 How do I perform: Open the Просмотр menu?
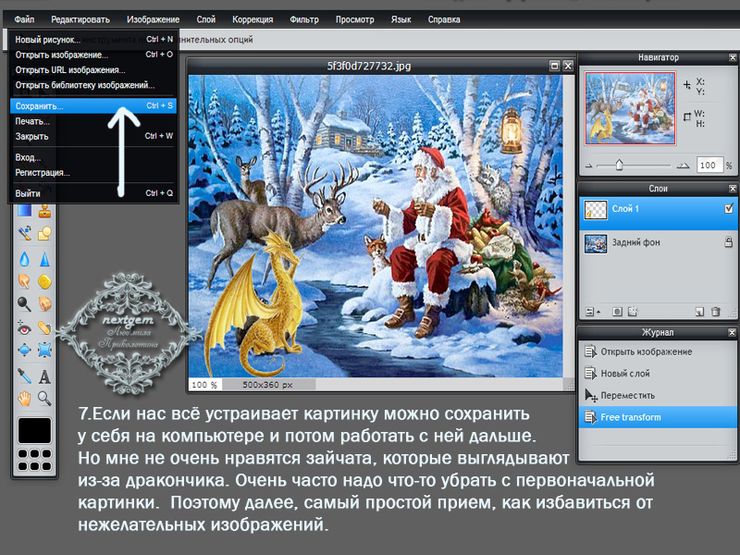[355, 19]
